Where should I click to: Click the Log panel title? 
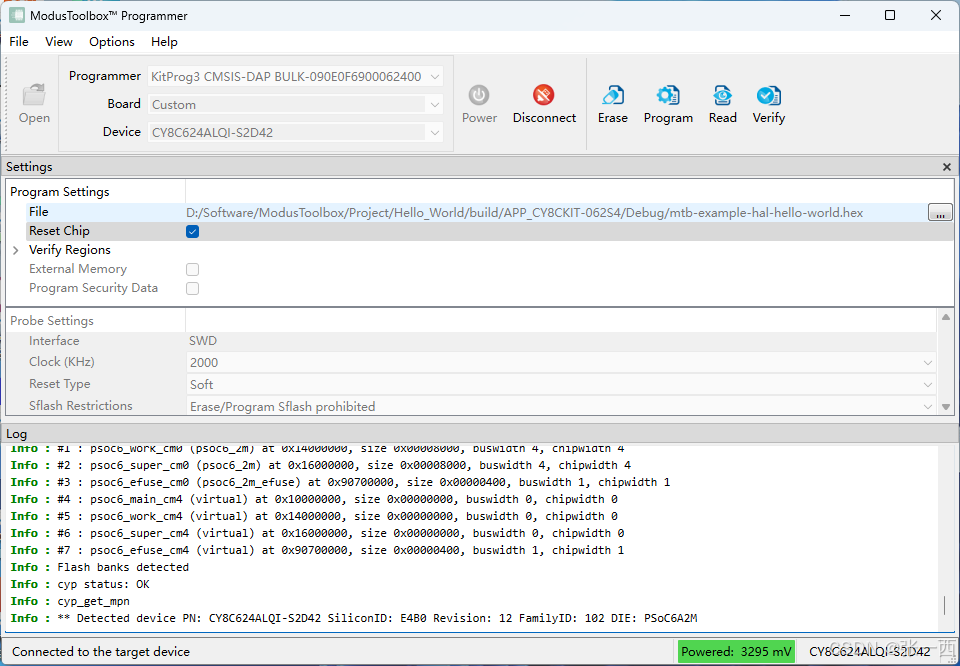click(x=17, y=434)
